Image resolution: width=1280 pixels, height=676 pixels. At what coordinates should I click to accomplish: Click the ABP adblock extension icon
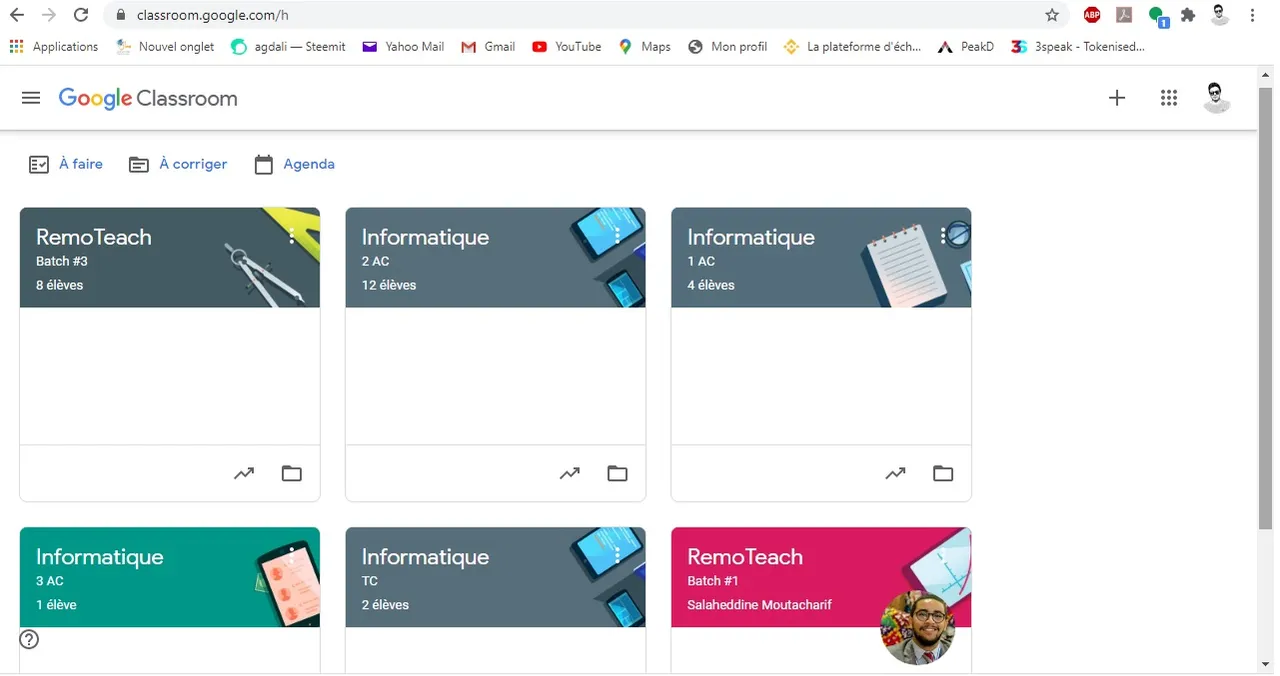[x=1092, y=15]
